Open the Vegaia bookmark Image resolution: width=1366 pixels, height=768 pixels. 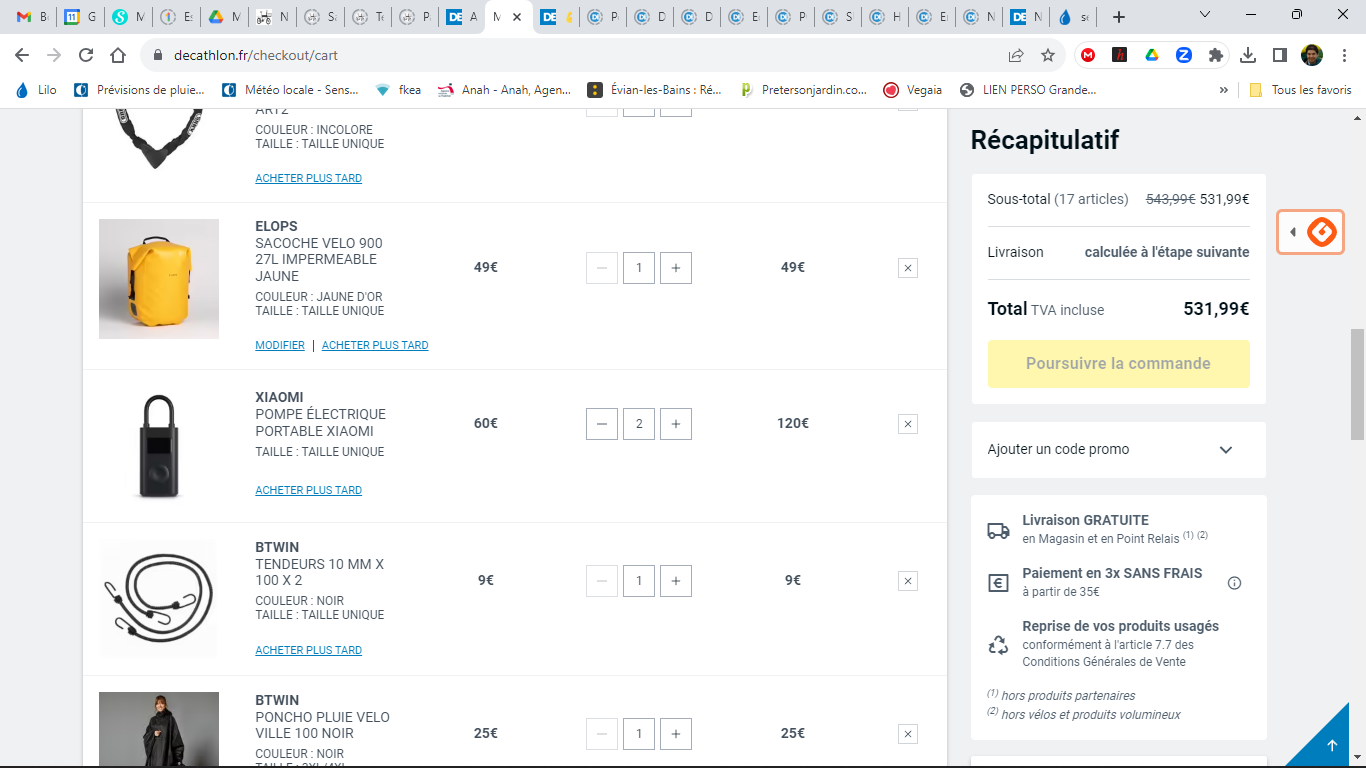pyautogui.click(x=912, y=90)
